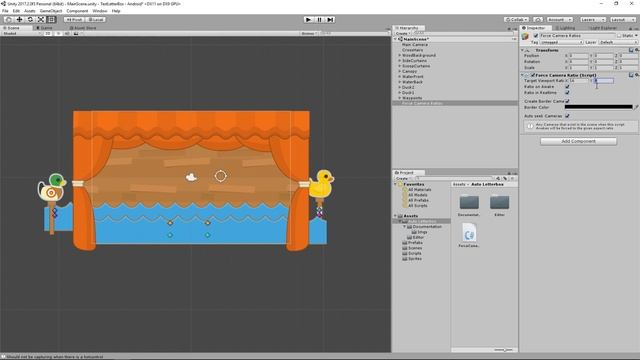
Task: Start Play mode with Play button
Action: [x=309, y=20]
